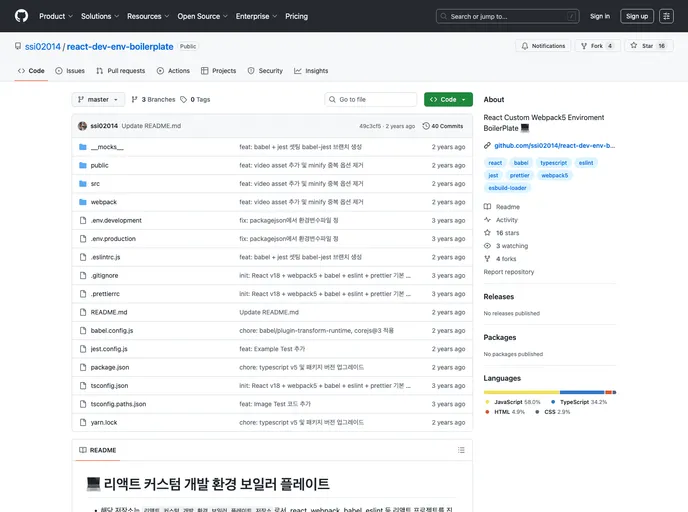
Task: Expand the Open Source menu
Action: (202, 16)
